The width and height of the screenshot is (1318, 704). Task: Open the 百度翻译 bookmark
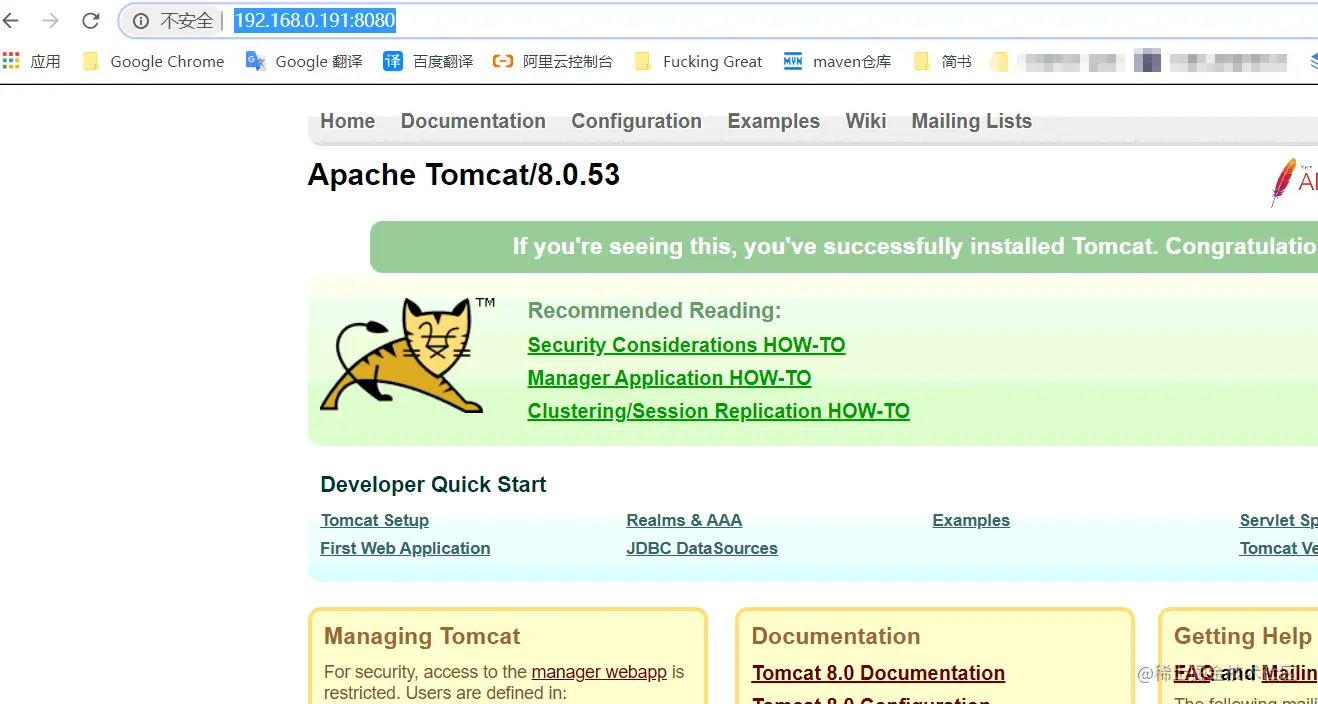pyautogui.click(x=428, y=61)
